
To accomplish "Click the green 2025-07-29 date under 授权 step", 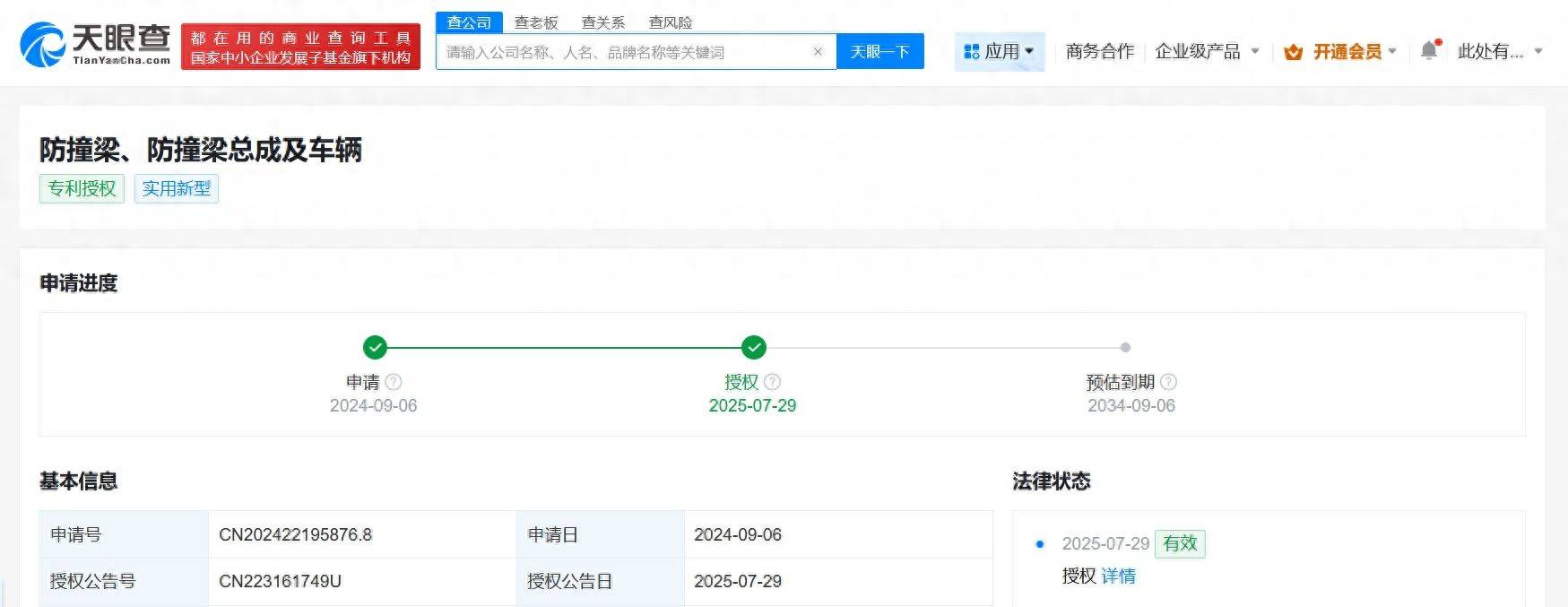I will tap(752, 406).
